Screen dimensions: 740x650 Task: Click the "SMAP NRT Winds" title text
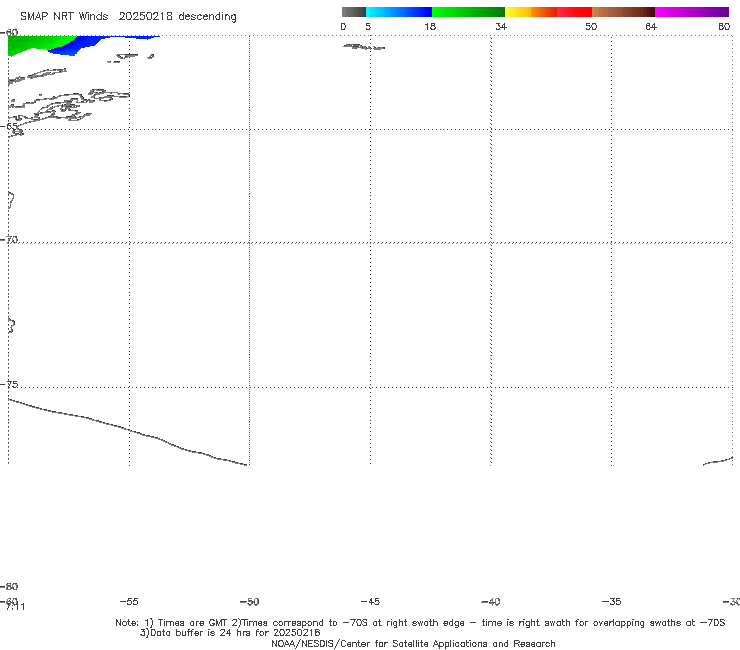point(64,16)
